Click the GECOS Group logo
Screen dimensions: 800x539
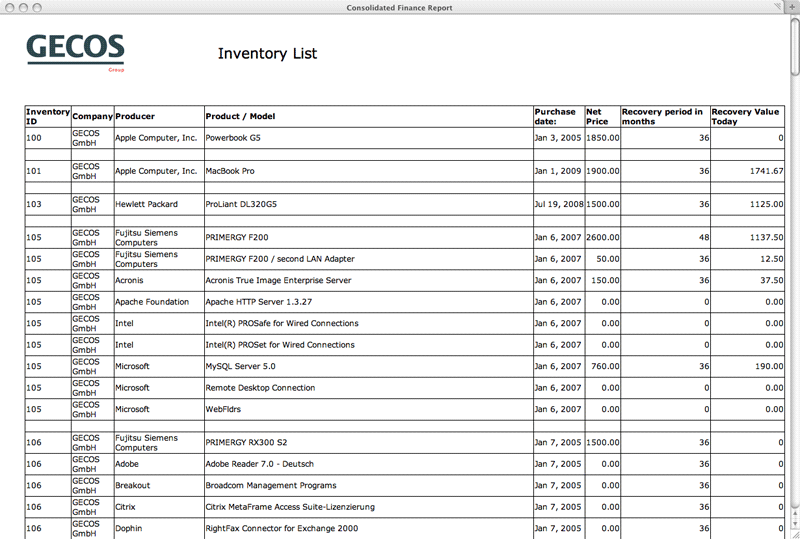pyautogui.click(x=76, y=53)
